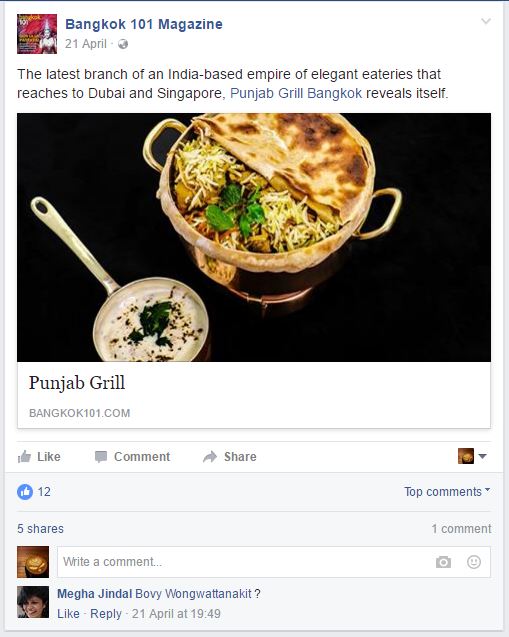Open the Top comments sorting dropdown

point(447,492)
